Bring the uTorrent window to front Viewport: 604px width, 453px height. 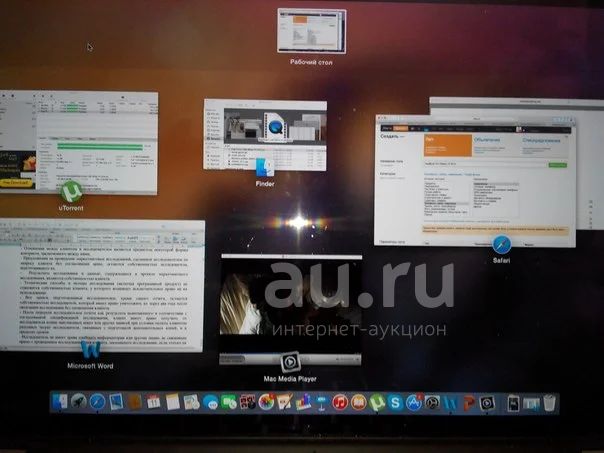78,142
